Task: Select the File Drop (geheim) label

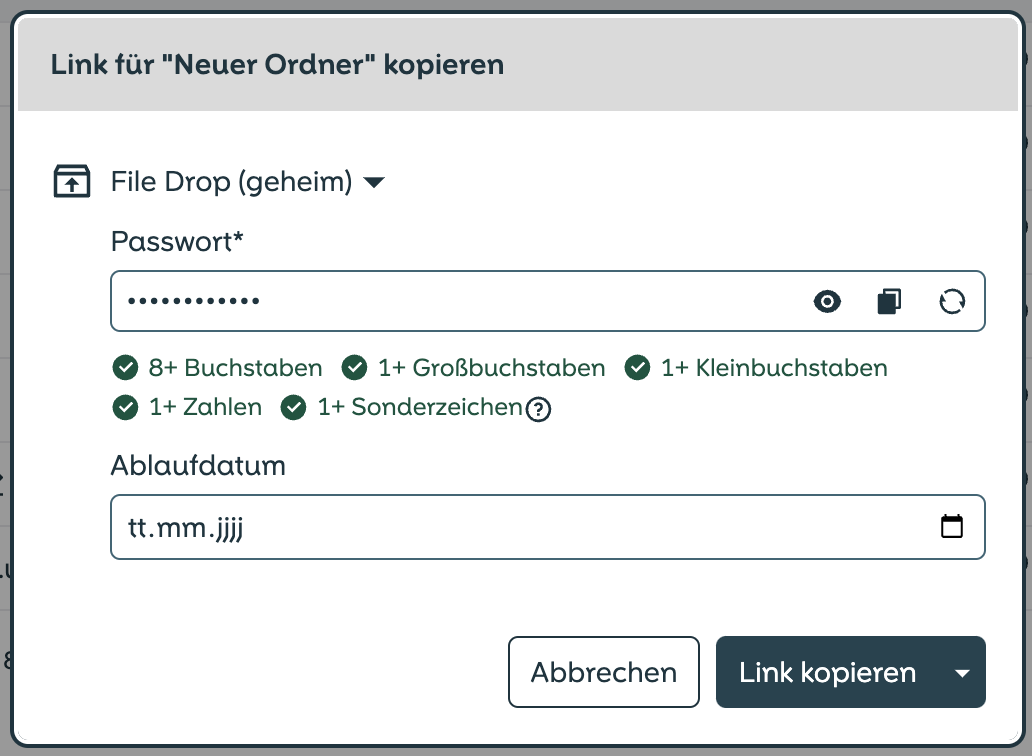Action: tap(232, 182)
